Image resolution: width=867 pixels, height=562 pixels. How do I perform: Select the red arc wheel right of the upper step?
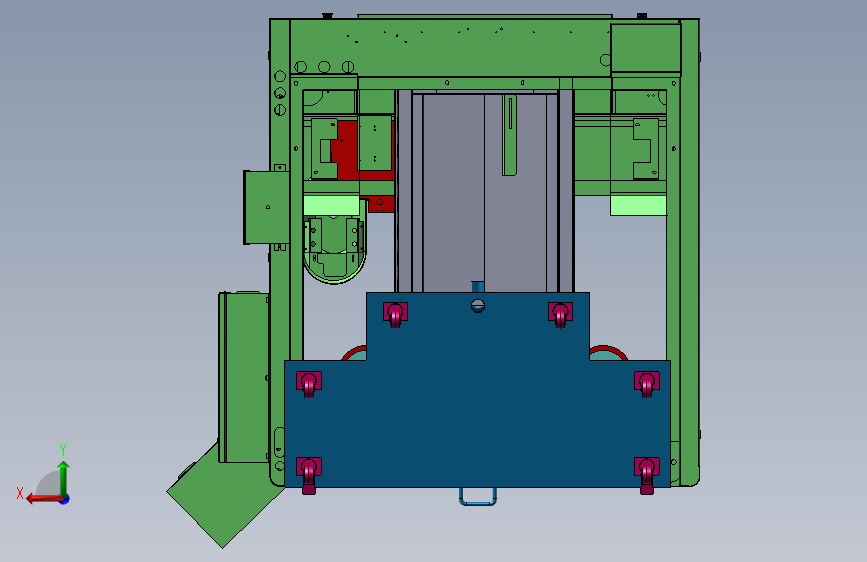click(x=608, y=353)
